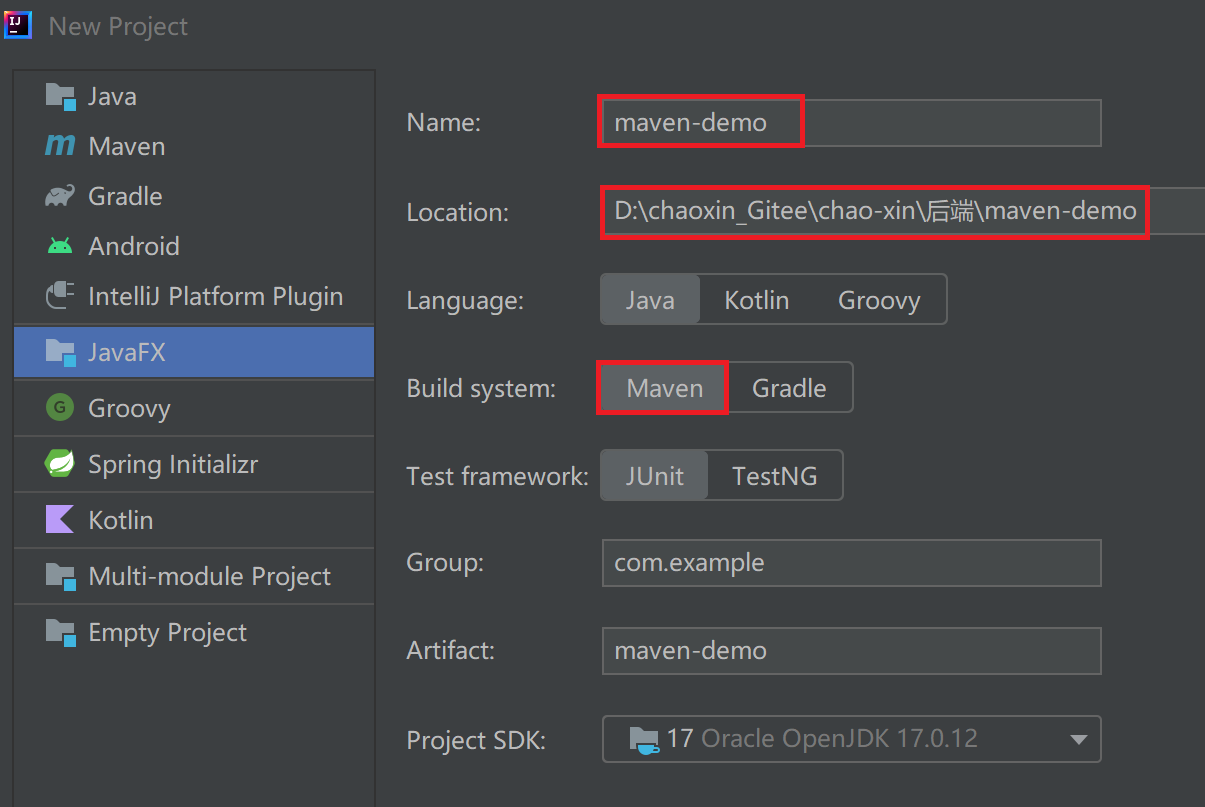Image resolution: width=1205 pixels, height=807 pixels.
Task: Click the Android robot icon
Action: click(x=60, y=246)
